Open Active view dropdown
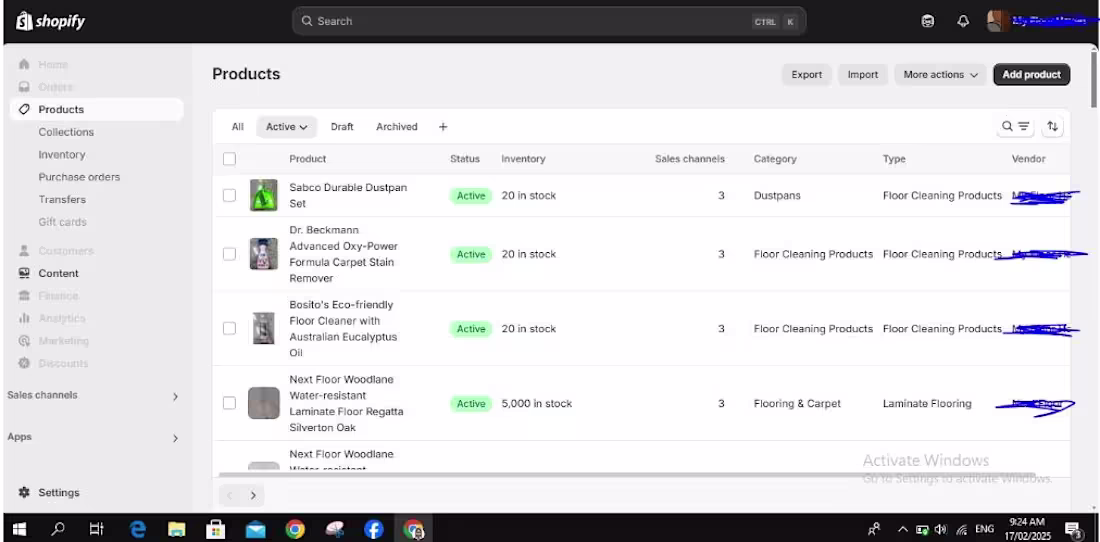This screenshot has height=542, width=1100. 287,127
